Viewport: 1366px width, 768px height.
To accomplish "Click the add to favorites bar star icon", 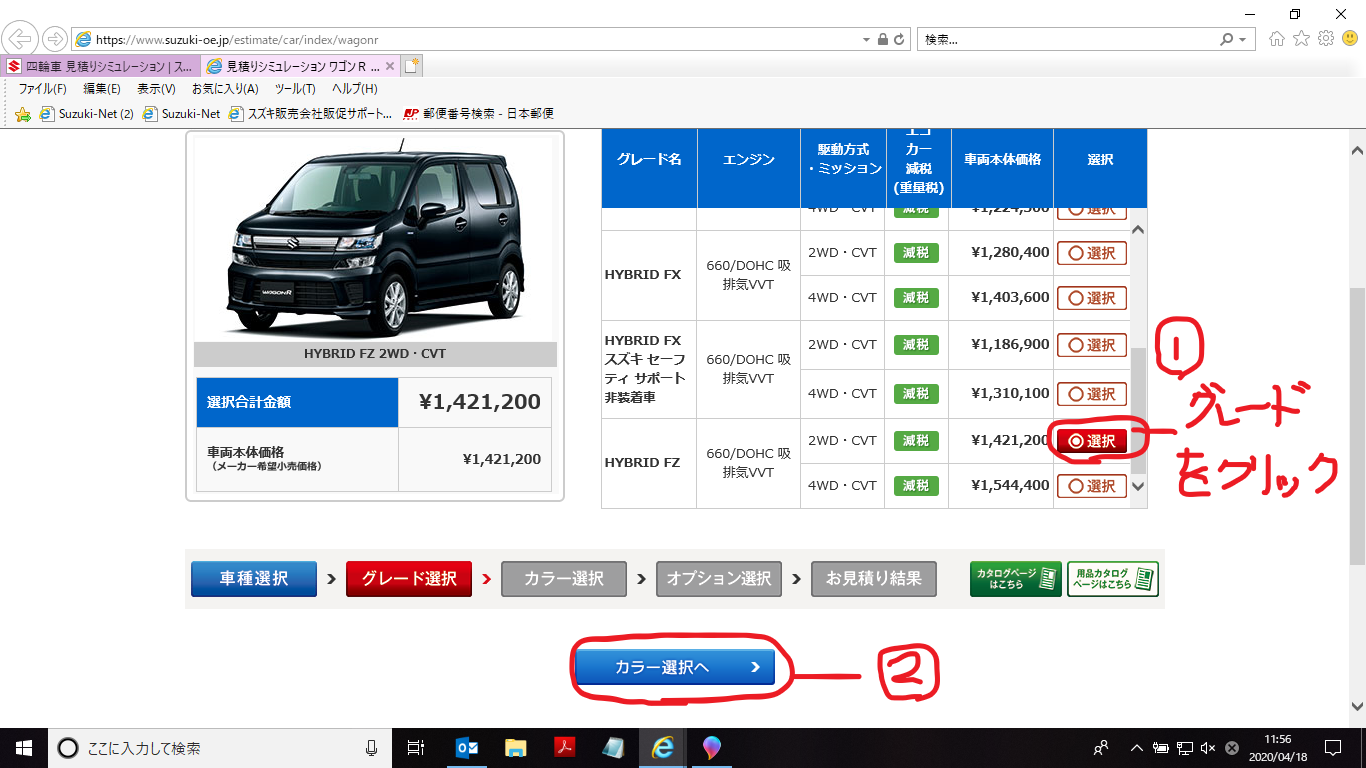I will [23, 114].
